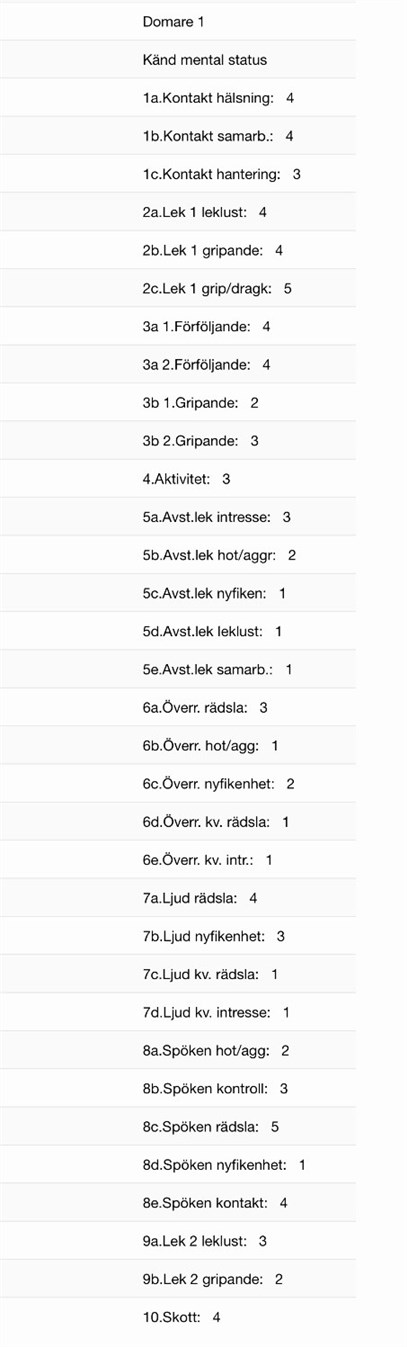Click the 10.Skott row

point(178,1317)
